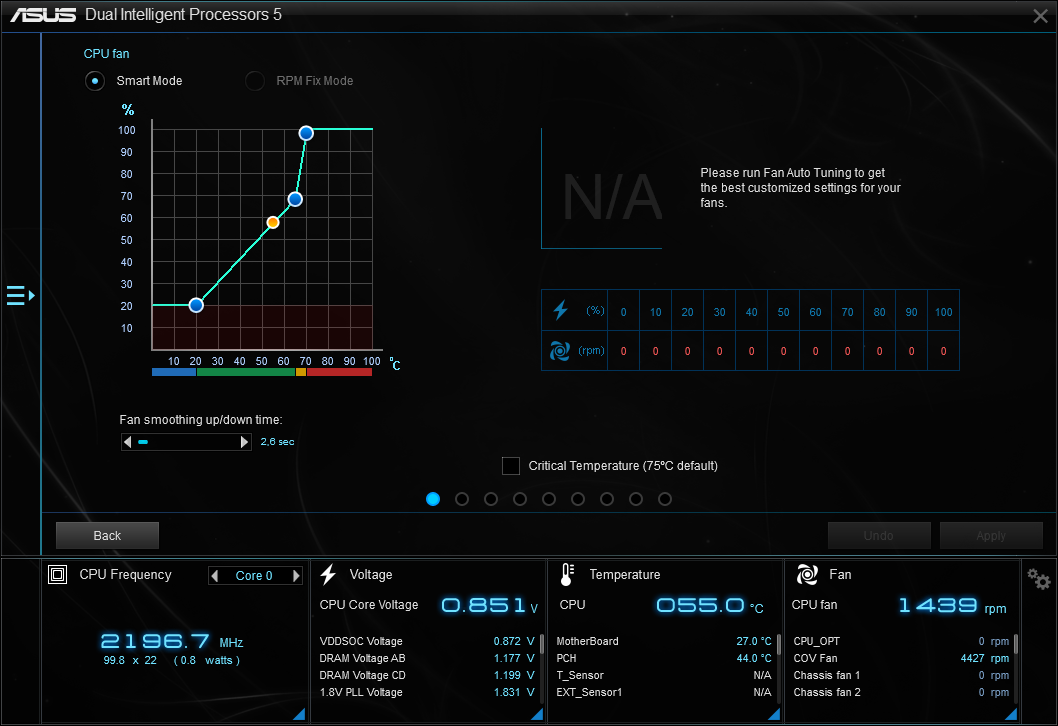Click the 2,6 sec smoothing time value

[x=277, y=442]
